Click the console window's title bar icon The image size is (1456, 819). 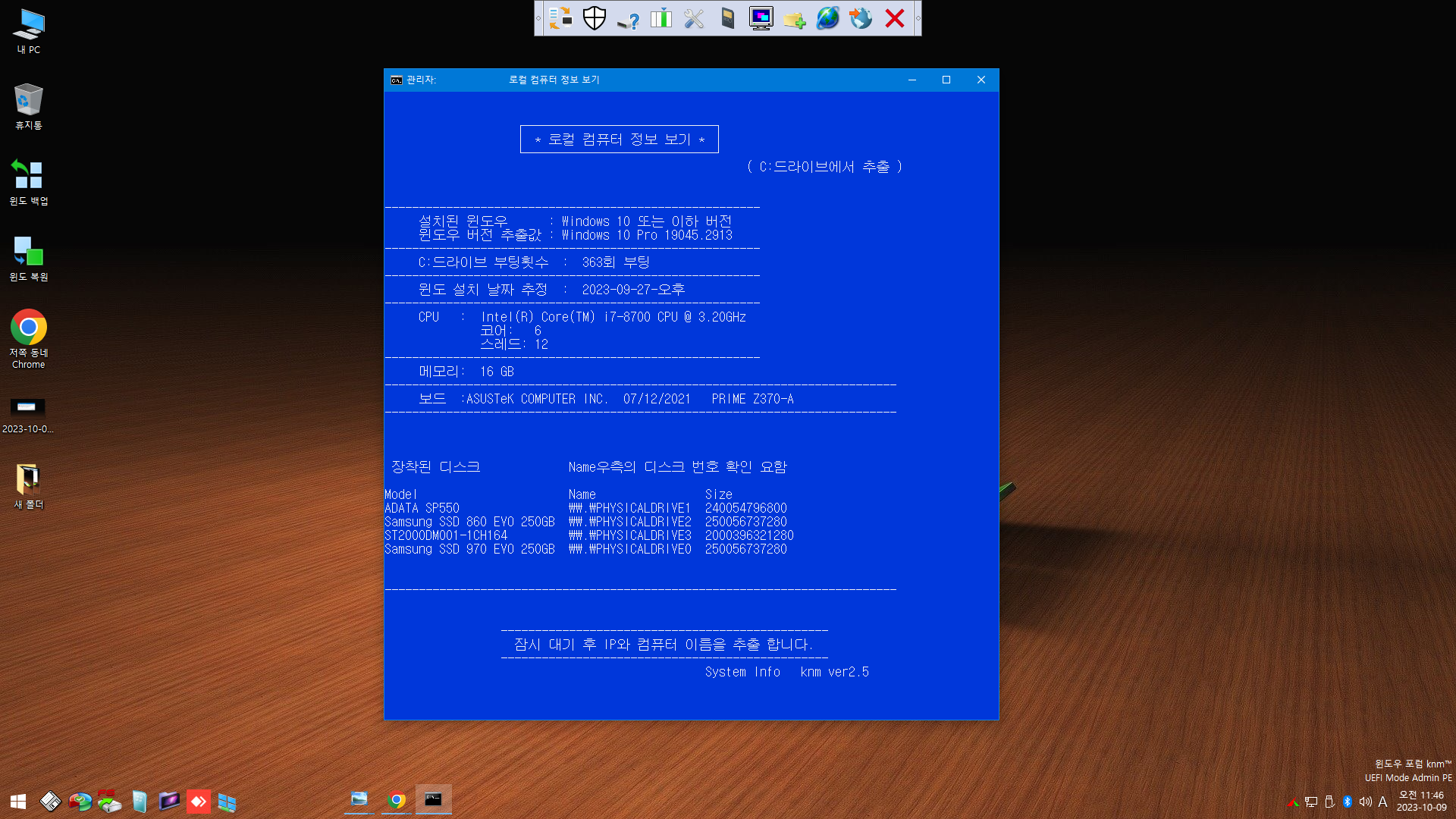(397, 80)
